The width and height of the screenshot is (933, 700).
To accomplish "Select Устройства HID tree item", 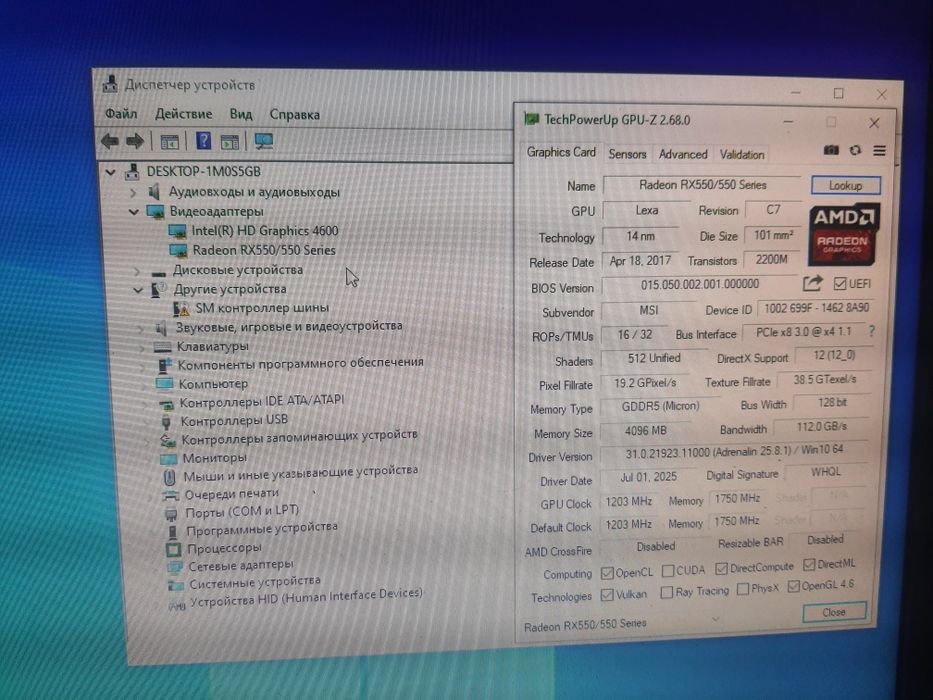I will [306, 598].
